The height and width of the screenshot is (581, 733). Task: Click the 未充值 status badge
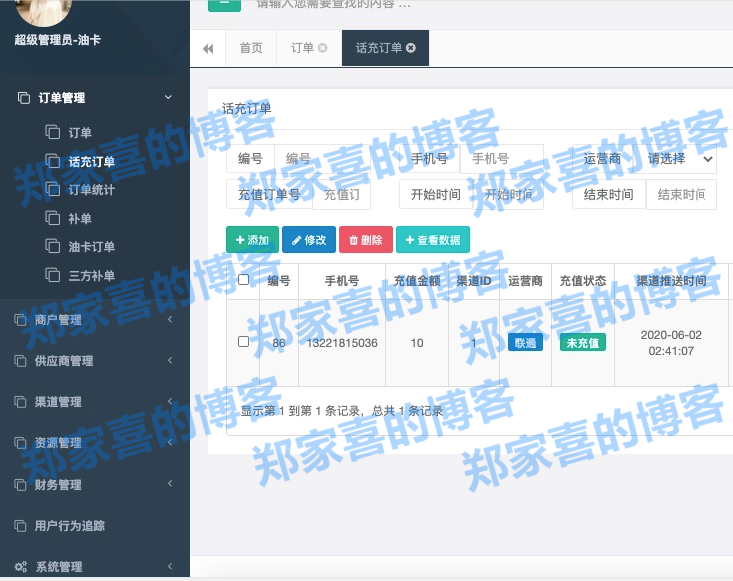point(583,343)
